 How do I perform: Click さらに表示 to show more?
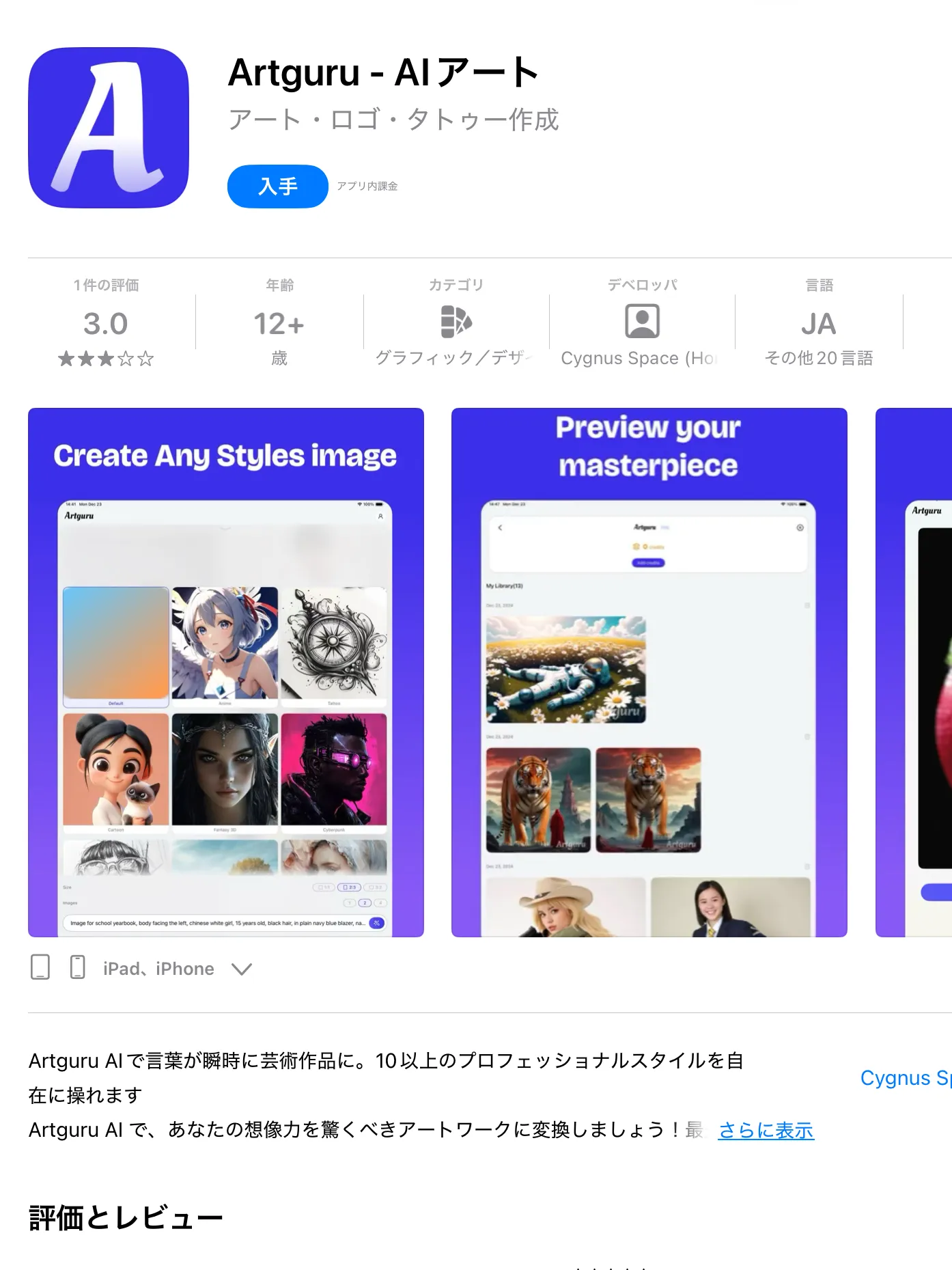766,1130
